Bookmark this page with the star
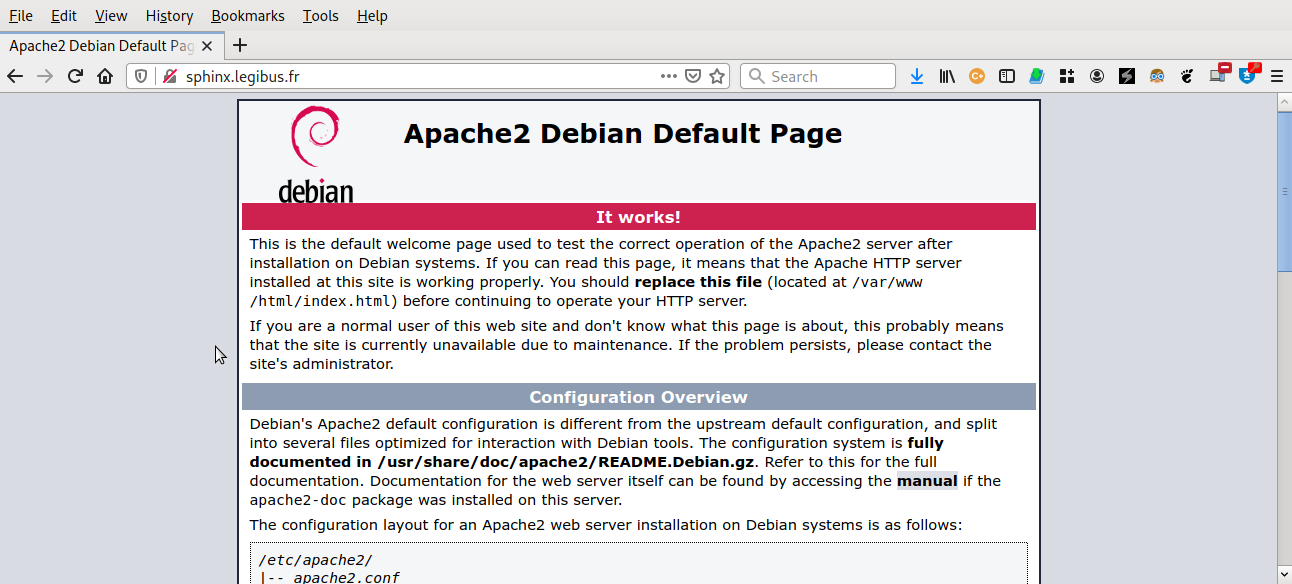Image resolution: width=1292 pixels, height=584 pixels. coord(717,76)
